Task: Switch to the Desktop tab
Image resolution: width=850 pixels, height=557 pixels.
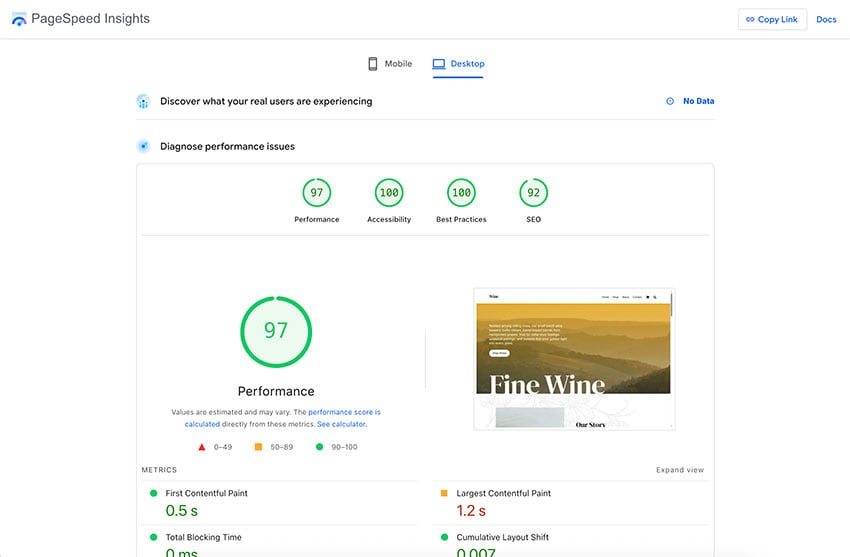Action: coord(458,64)
